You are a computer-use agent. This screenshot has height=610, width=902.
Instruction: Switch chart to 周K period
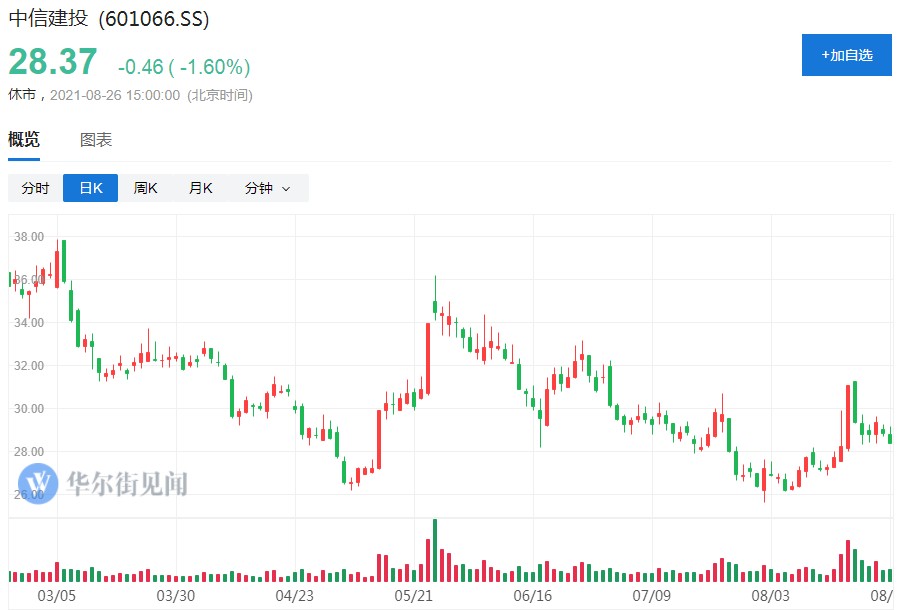[x=146, y=188]
